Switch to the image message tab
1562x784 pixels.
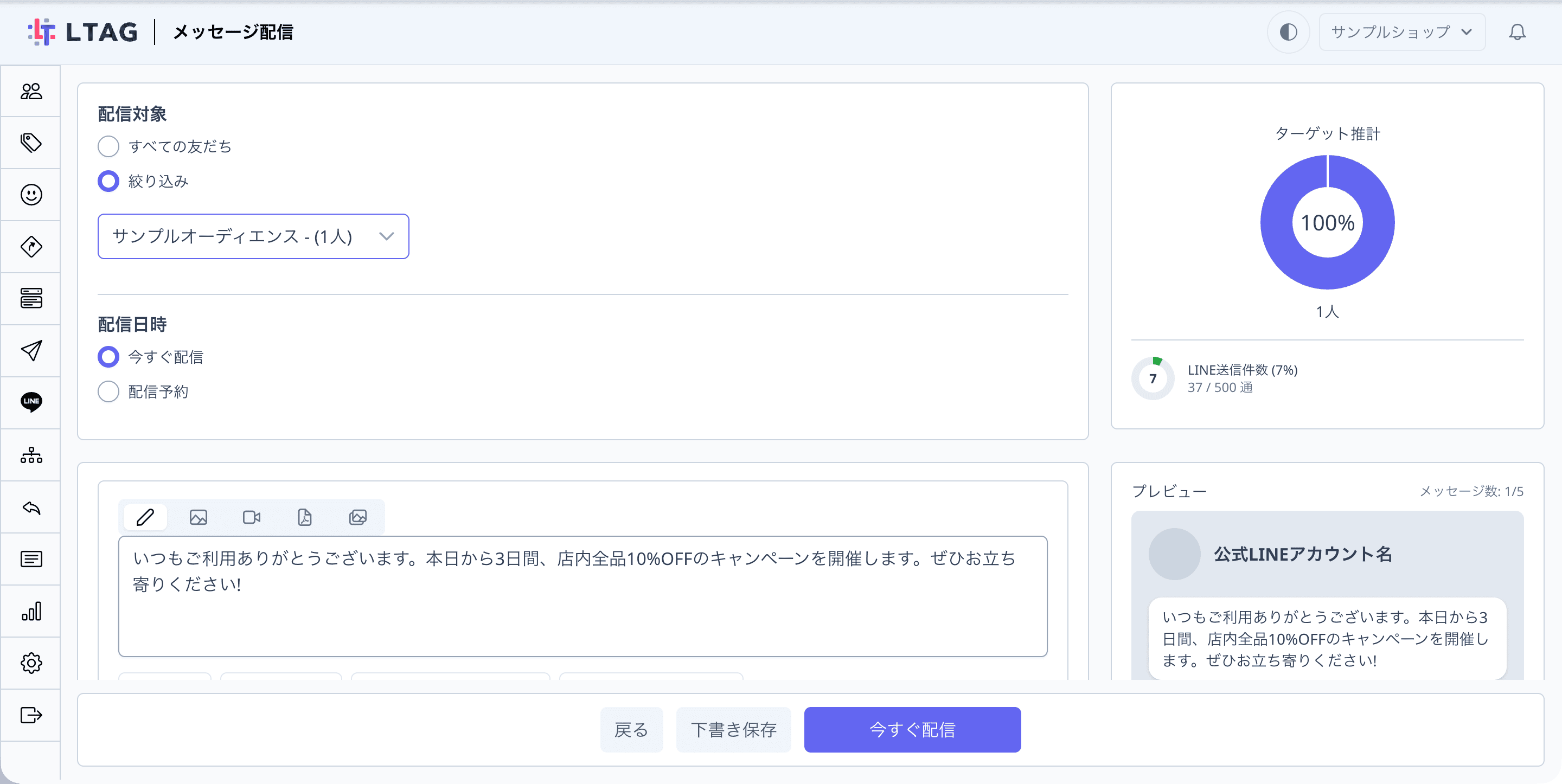199,517
